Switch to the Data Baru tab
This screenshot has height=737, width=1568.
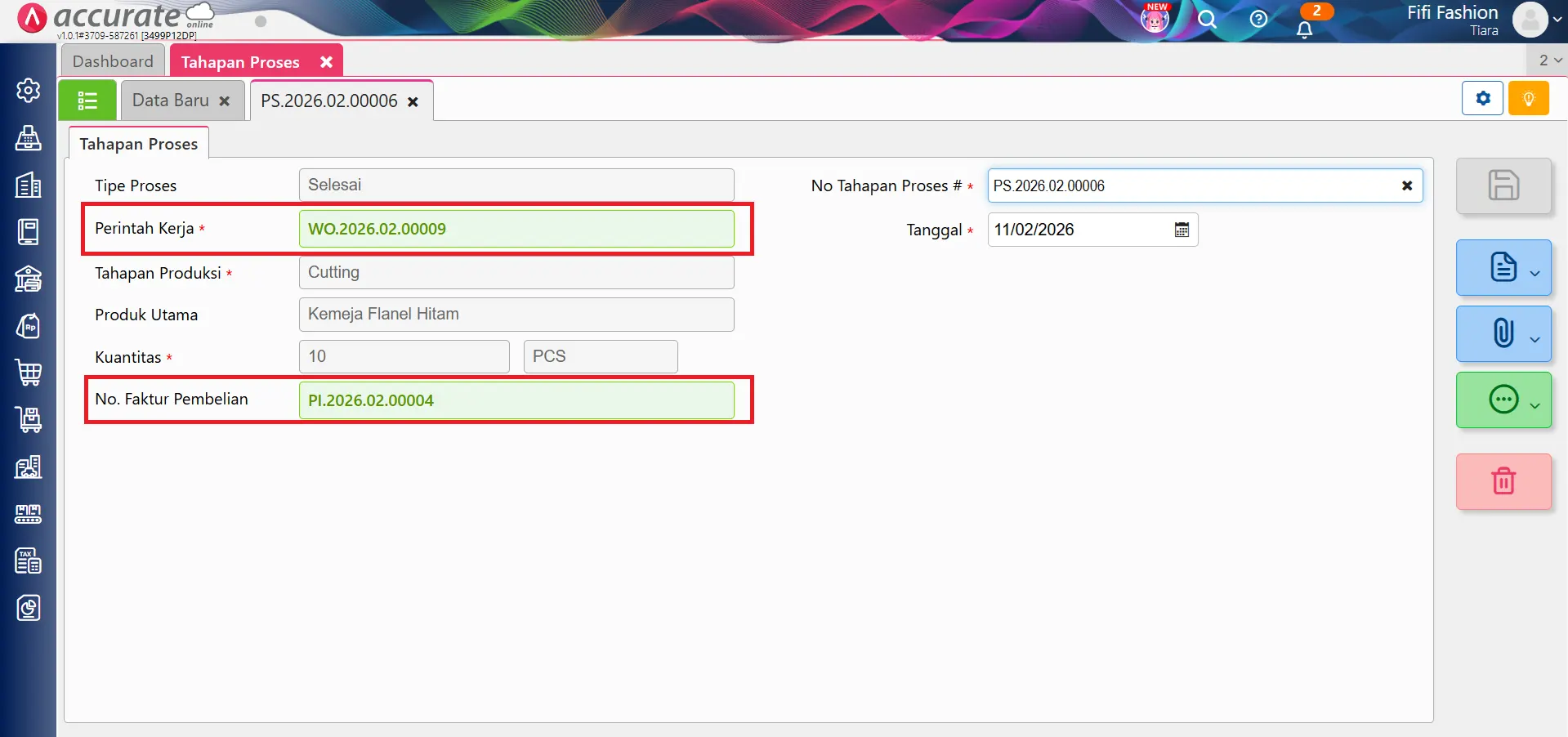[171, 100]
